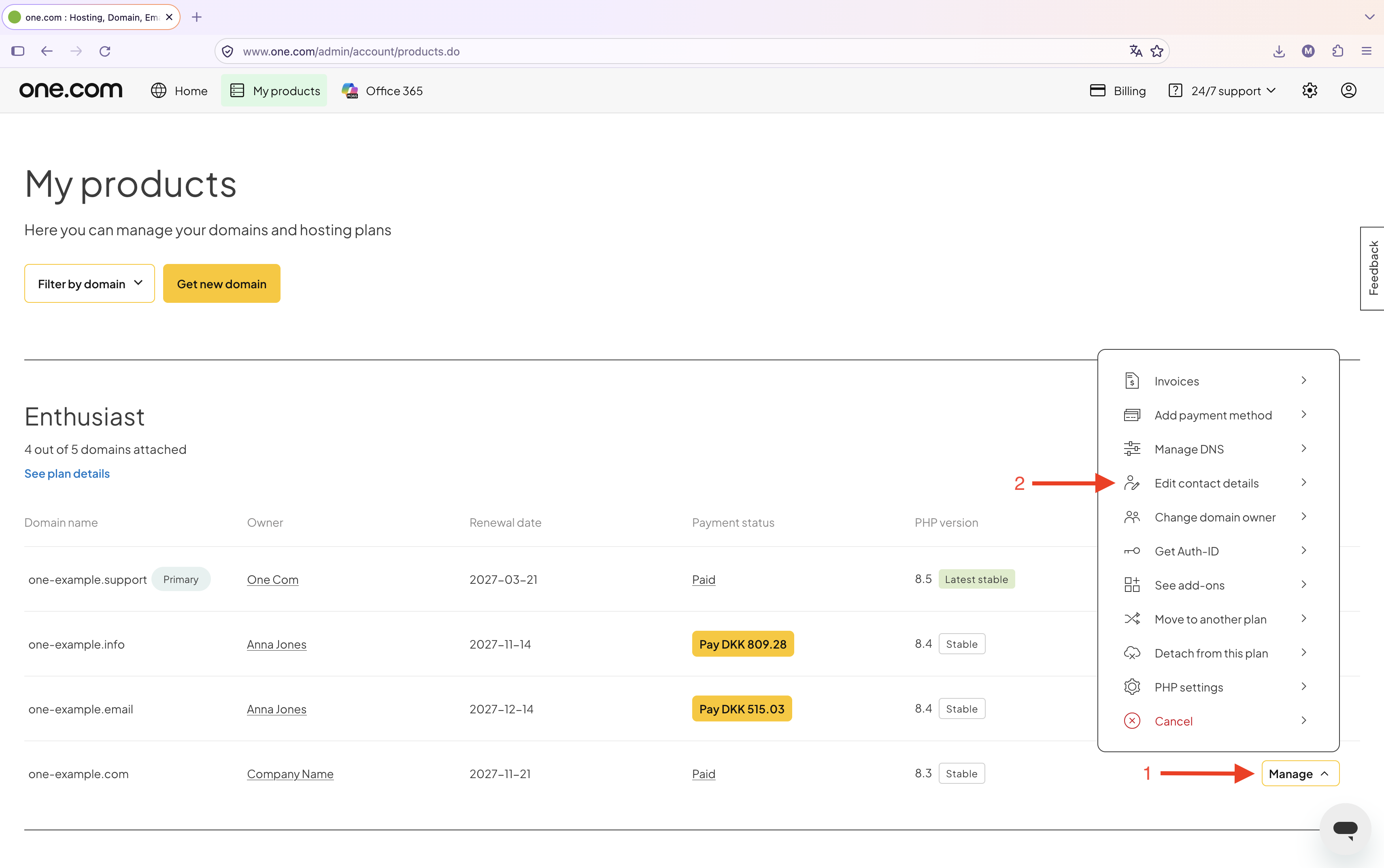Choose Move to another plan
Screen dimensions: 1384x868
click(1218, 619)
